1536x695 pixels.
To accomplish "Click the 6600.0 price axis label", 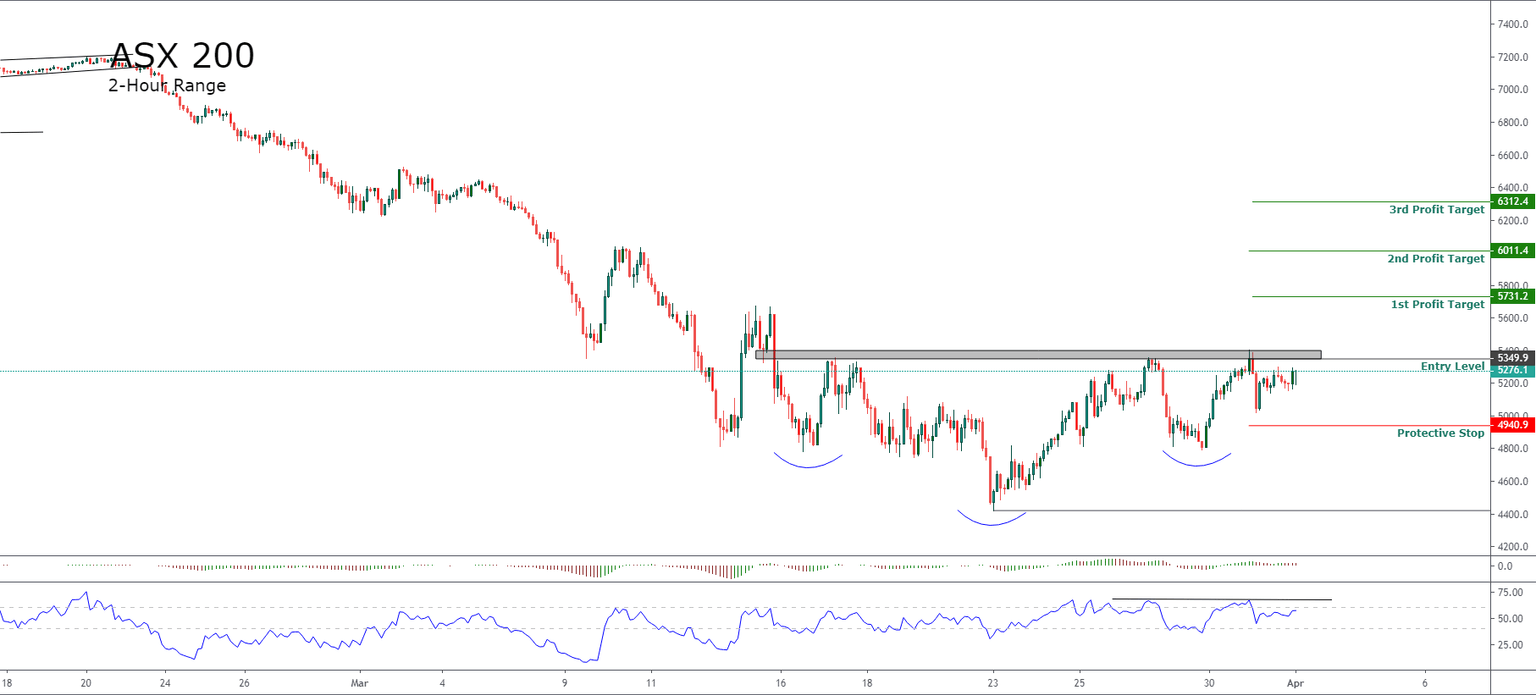I will point(1512,156).
